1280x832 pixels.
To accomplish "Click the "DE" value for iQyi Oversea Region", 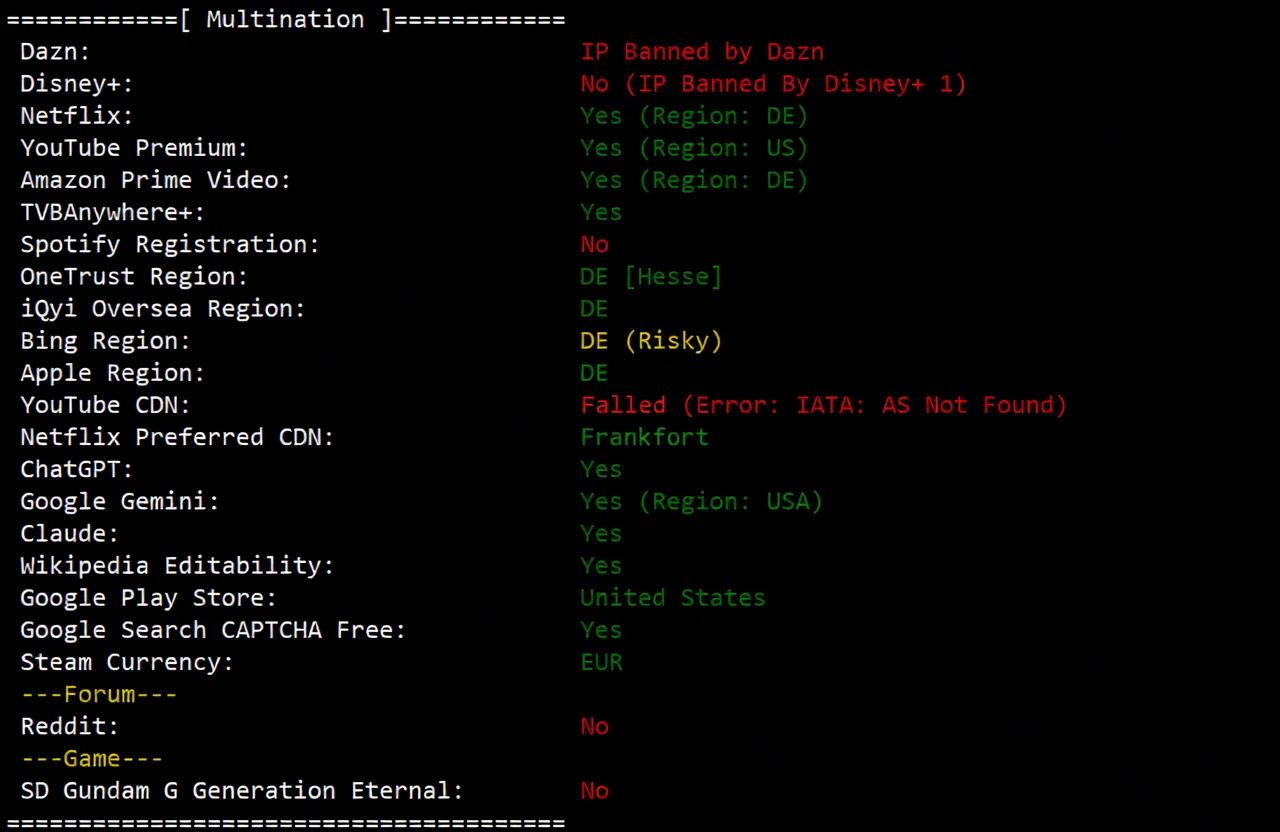I will click(x=595, y=308).
